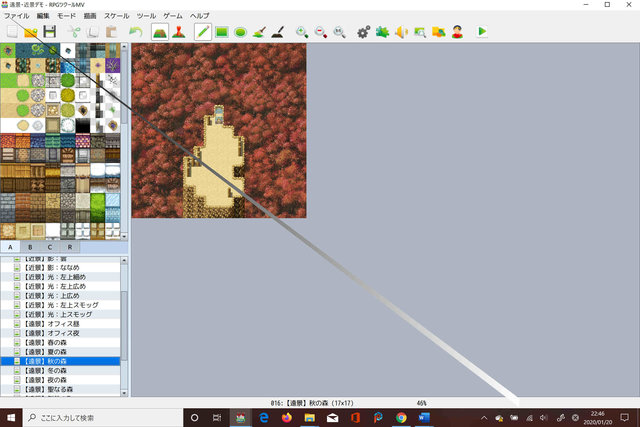Open the ツール menu

coord(146,16)
